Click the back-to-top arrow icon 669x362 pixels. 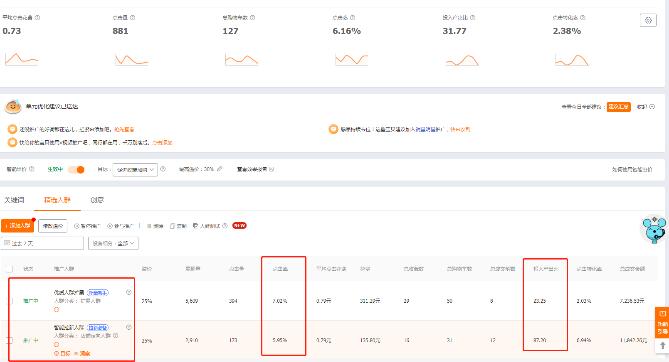click(662, 345)
